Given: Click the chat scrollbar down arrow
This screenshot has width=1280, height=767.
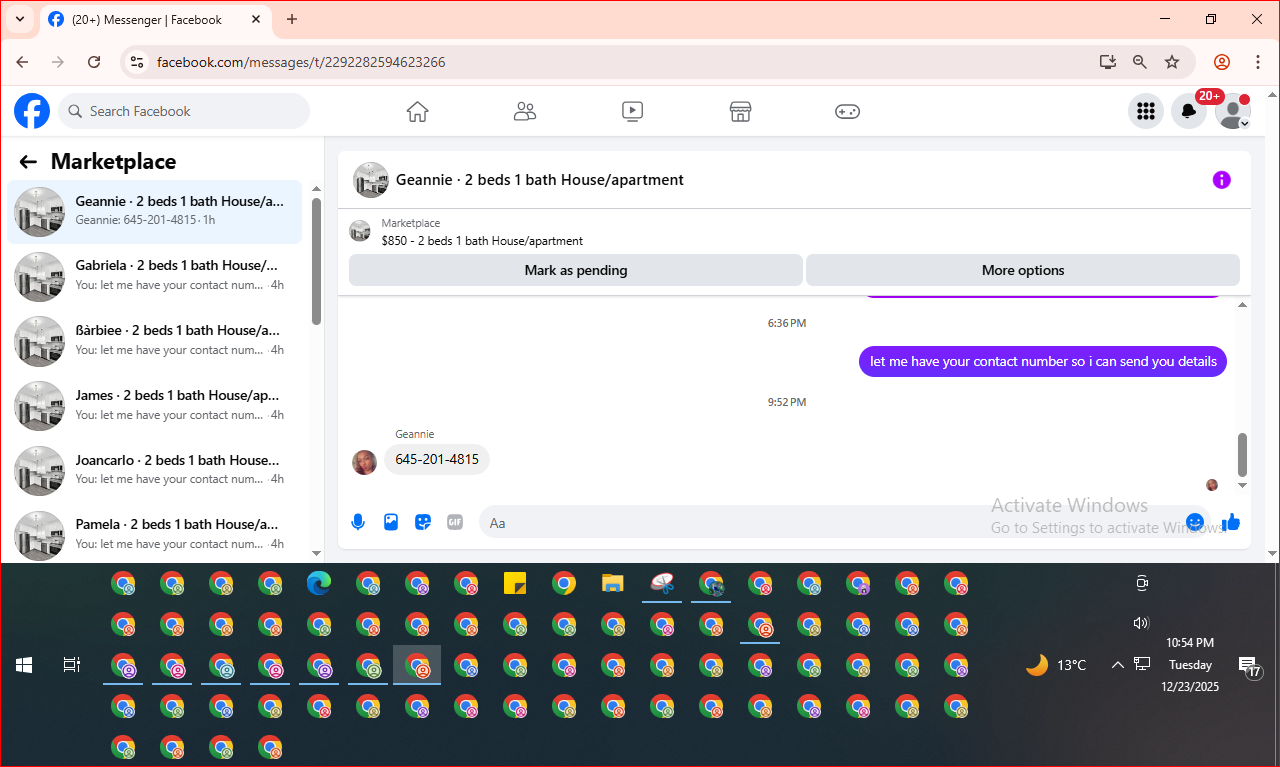Looking at the screenshot, I should click(1243, 485).
